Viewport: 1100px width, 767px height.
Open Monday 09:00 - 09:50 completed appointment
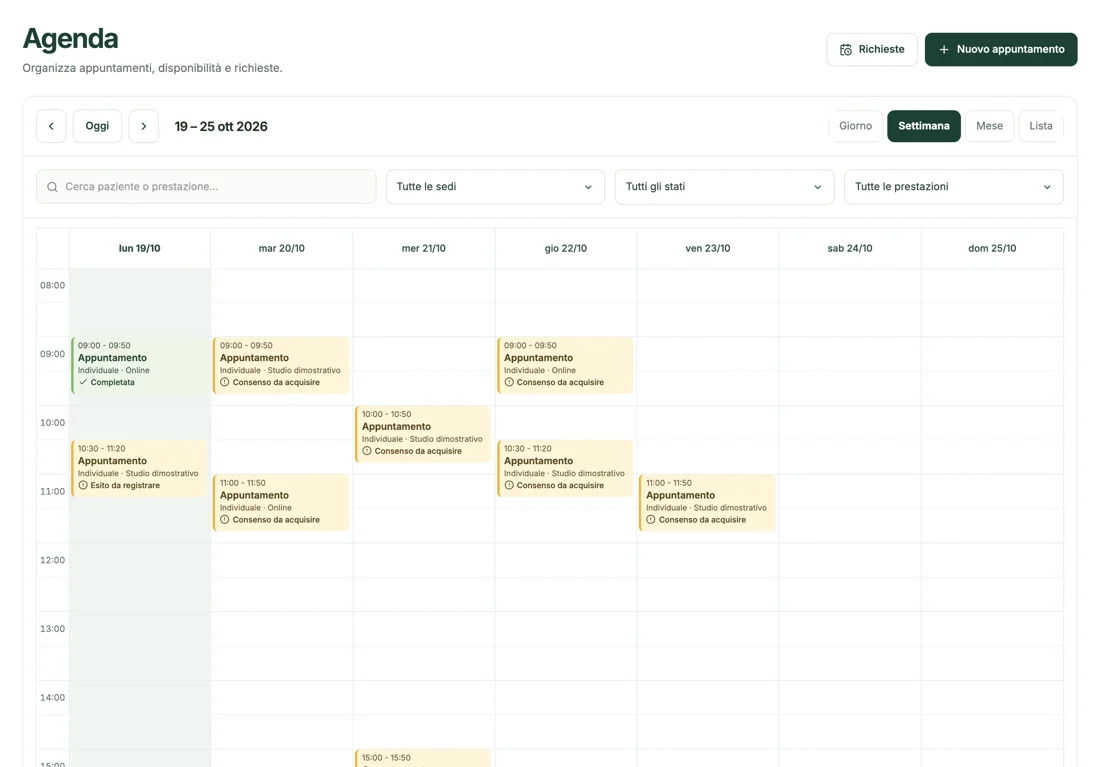(140, 365)
